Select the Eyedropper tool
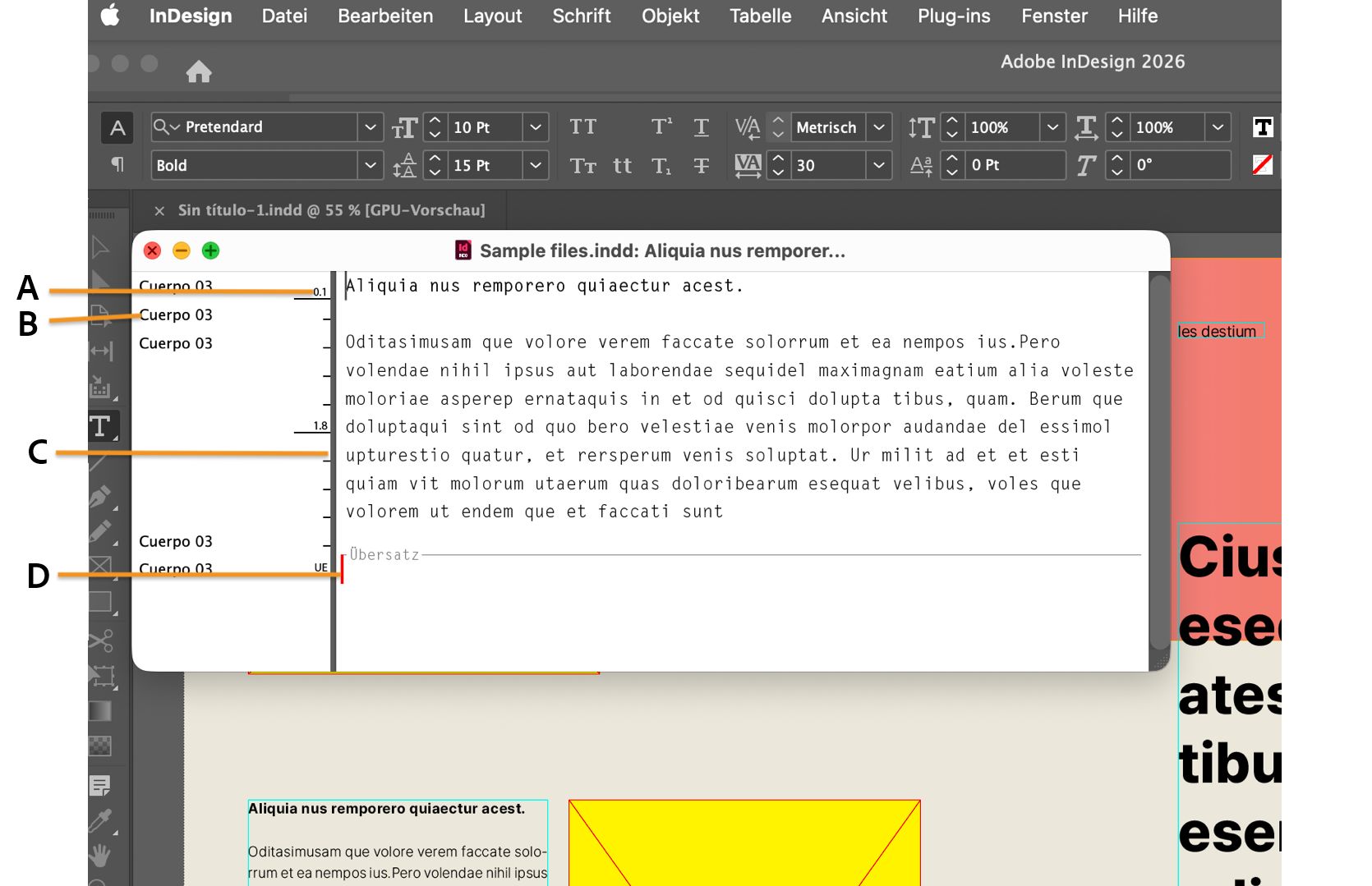 point(101,821)
